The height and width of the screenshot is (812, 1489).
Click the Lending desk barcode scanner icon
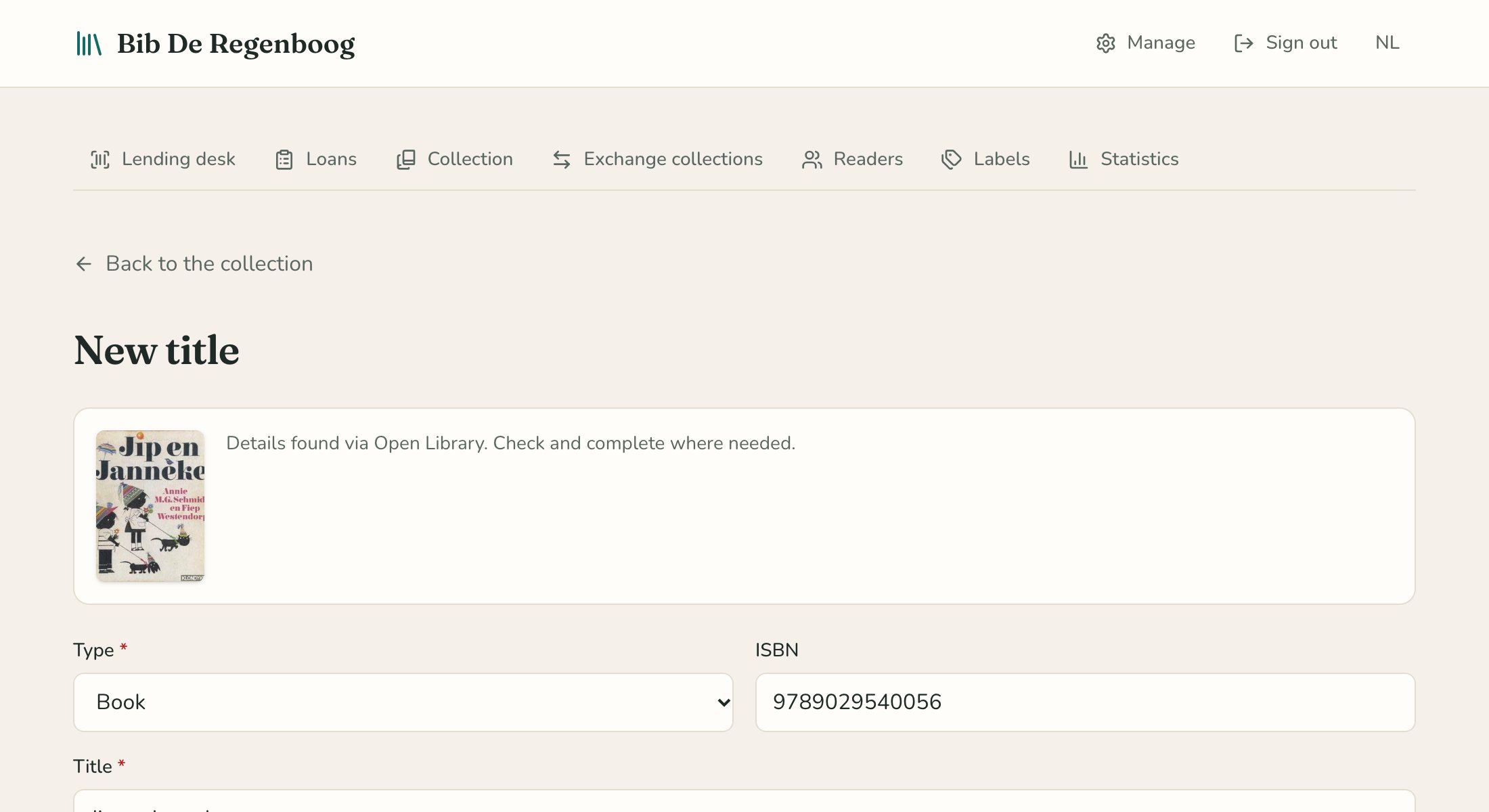pyautogui.click(x=100, y=160)
